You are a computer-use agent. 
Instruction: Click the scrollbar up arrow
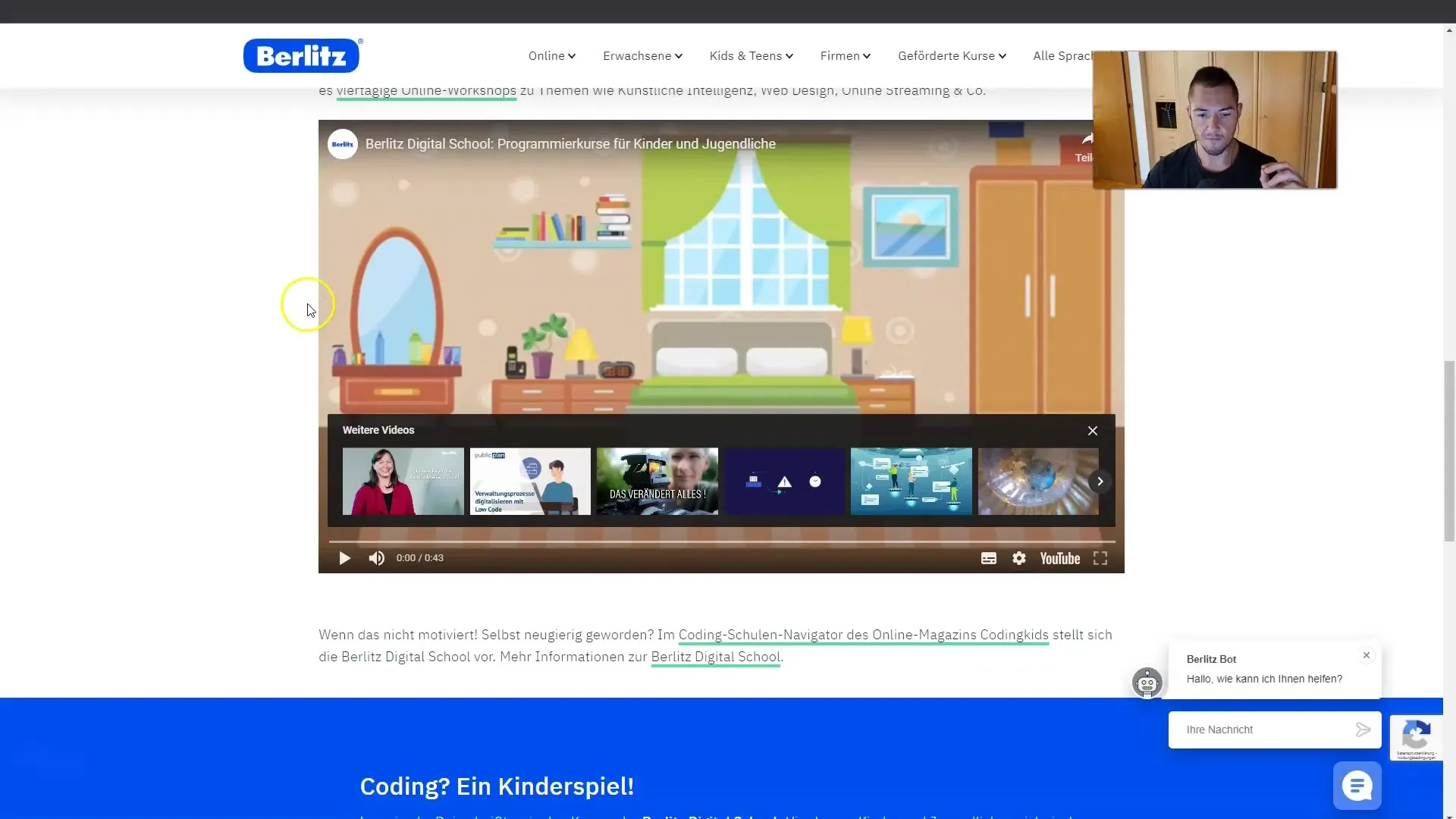1449,30
